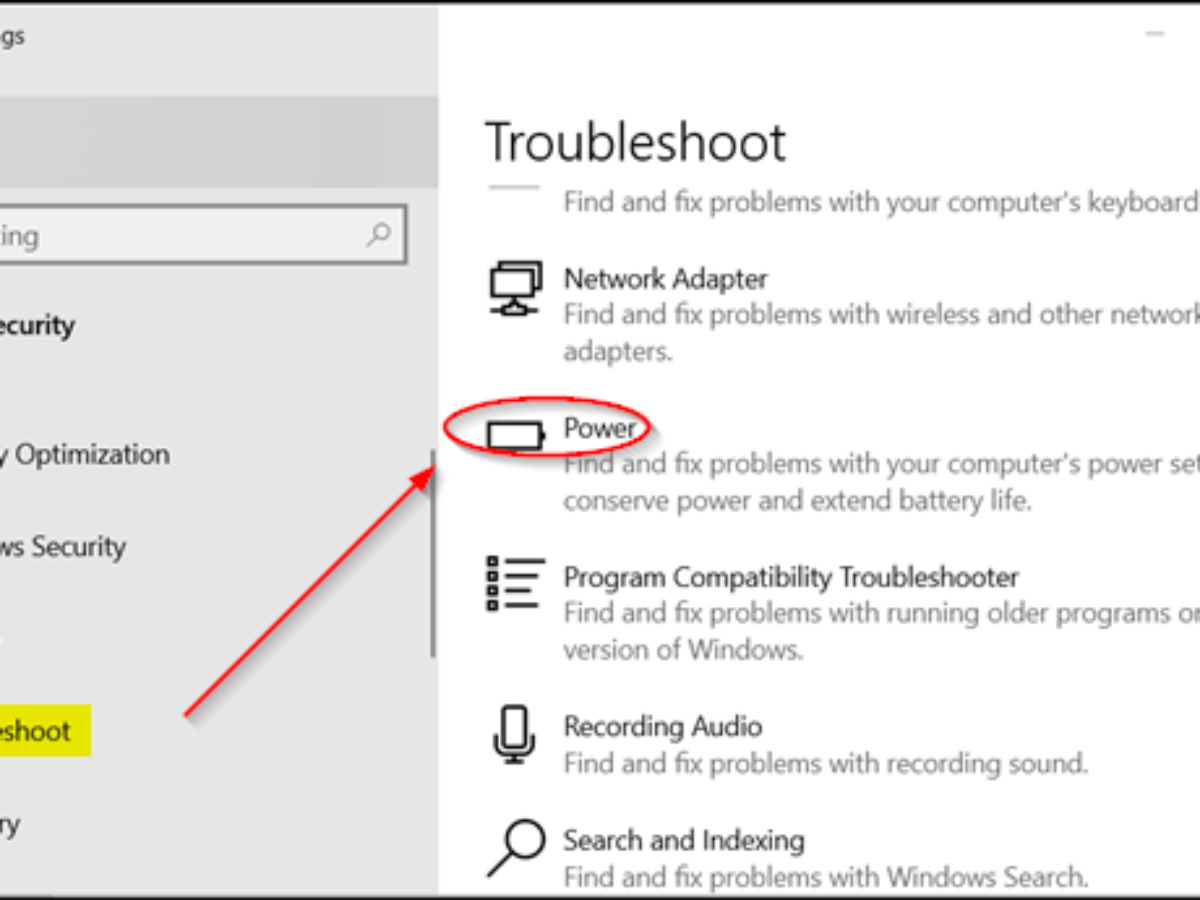1200x900 pixels.
Task: Open the Search and Indexing troubleshooter
Action: pyautogui.click(x=683, y=840)
